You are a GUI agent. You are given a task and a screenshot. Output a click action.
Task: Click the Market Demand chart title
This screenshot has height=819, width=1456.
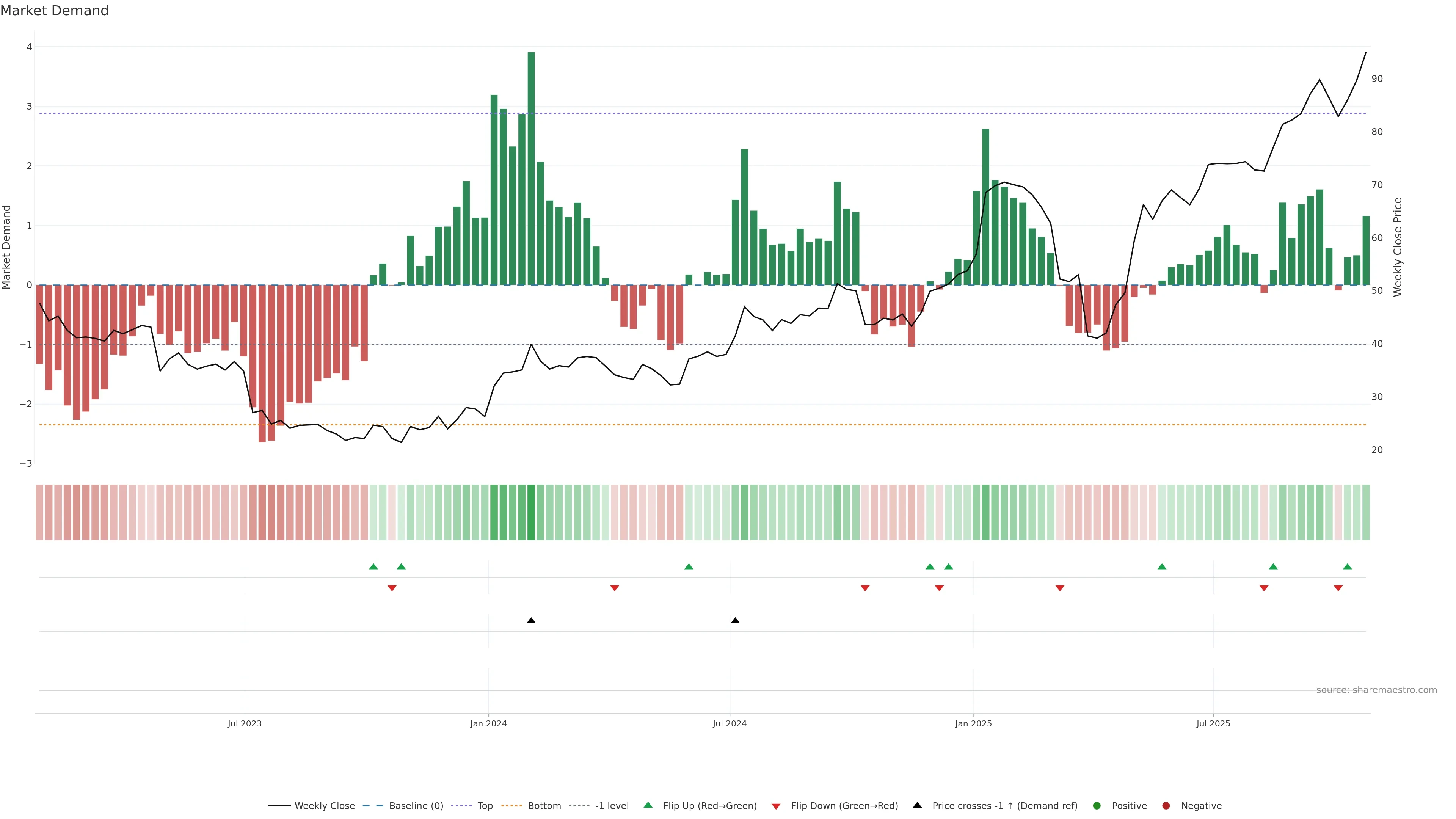point(54,11)
